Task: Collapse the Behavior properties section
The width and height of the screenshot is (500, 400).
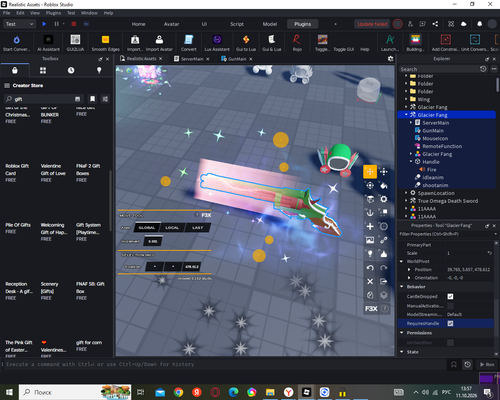Action: tap(402, 287)
